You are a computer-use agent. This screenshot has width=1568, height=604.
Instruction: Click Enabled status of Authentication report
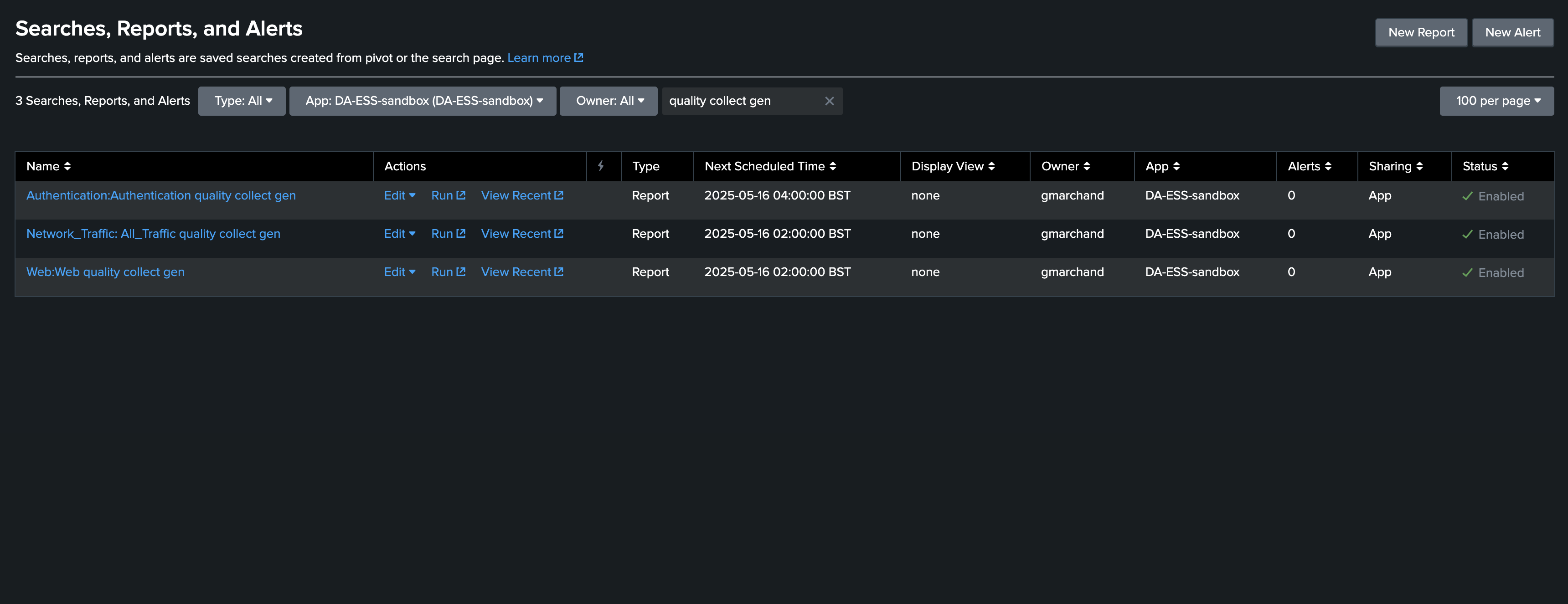(1492, 196)
